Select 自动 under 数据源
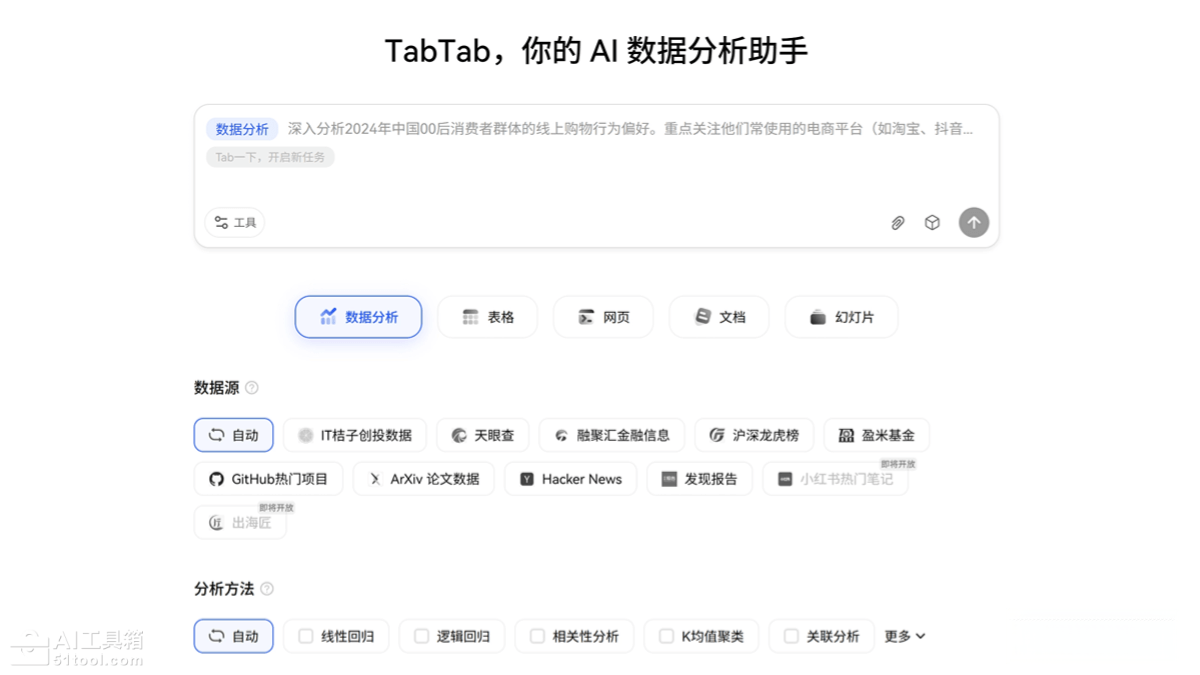 pyautogui.click(x=233, y=435)
